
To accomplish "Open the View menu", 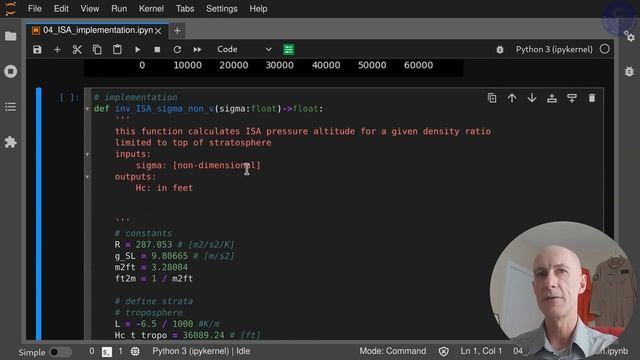I will tap(89, 9).
